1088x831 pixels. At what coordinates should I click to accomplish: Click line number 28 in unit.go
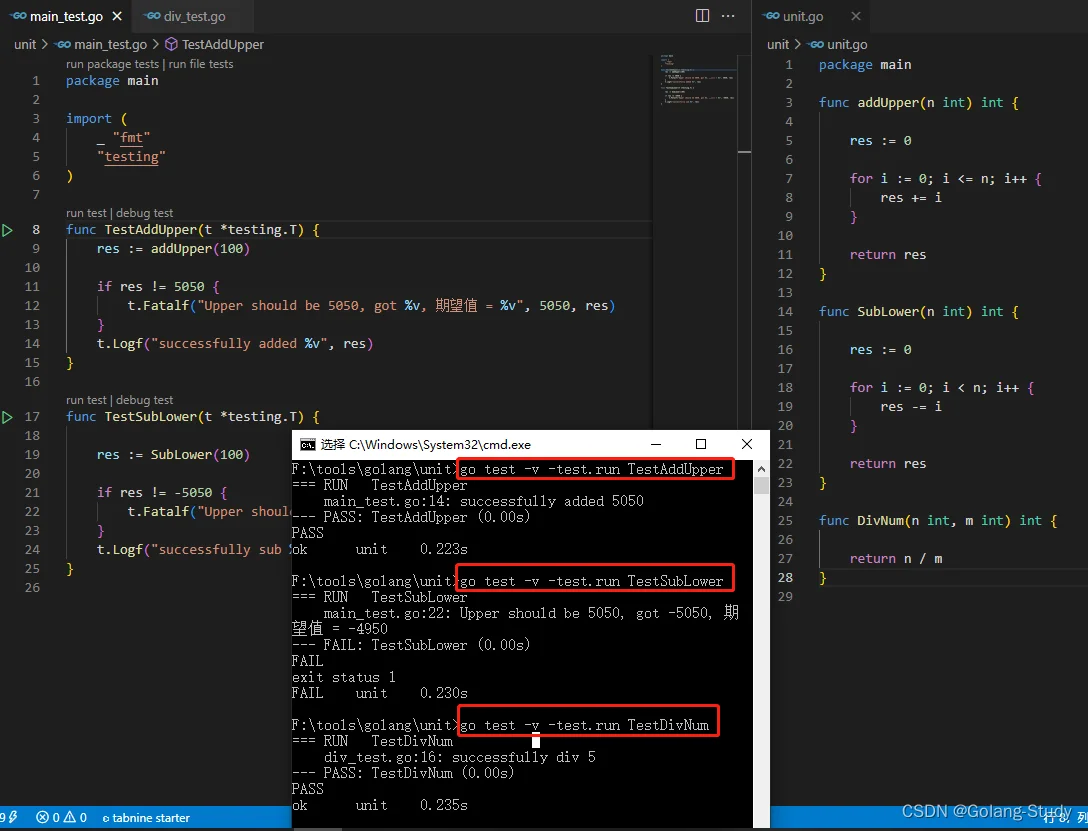pyautogui.click(x=785, y=578)
